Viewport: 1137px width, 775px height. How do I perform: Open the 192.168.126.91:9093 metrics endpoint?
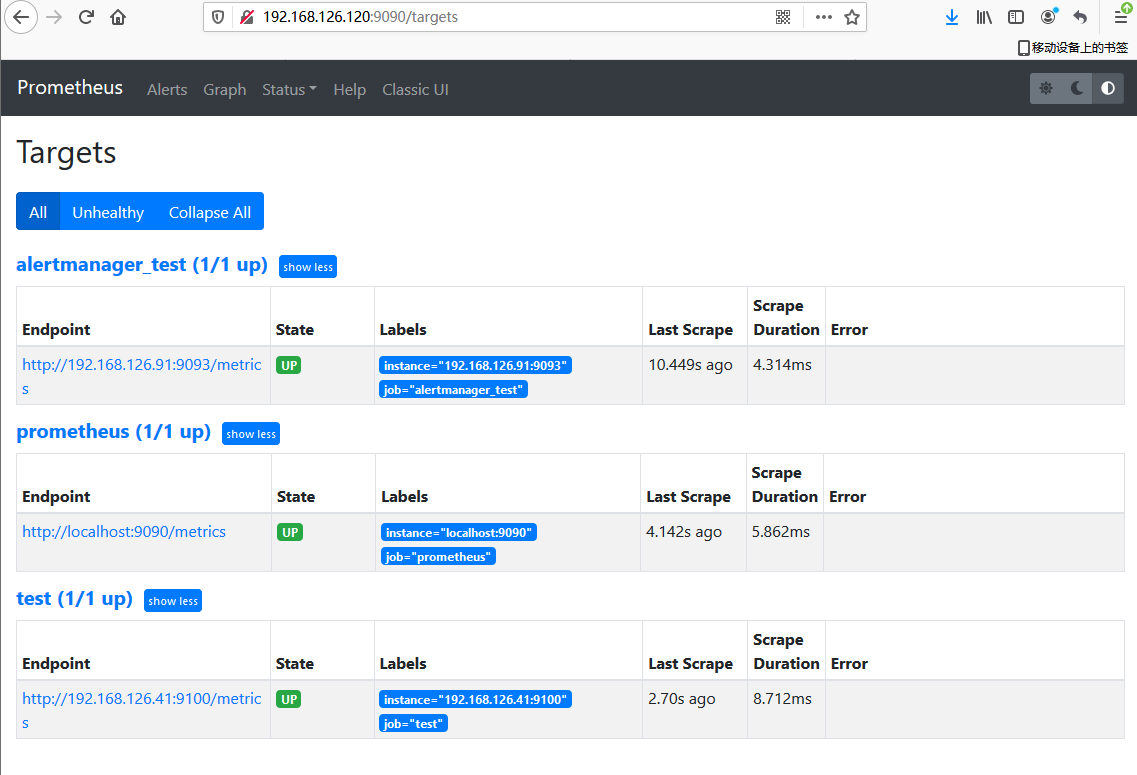tap(142, 376)
